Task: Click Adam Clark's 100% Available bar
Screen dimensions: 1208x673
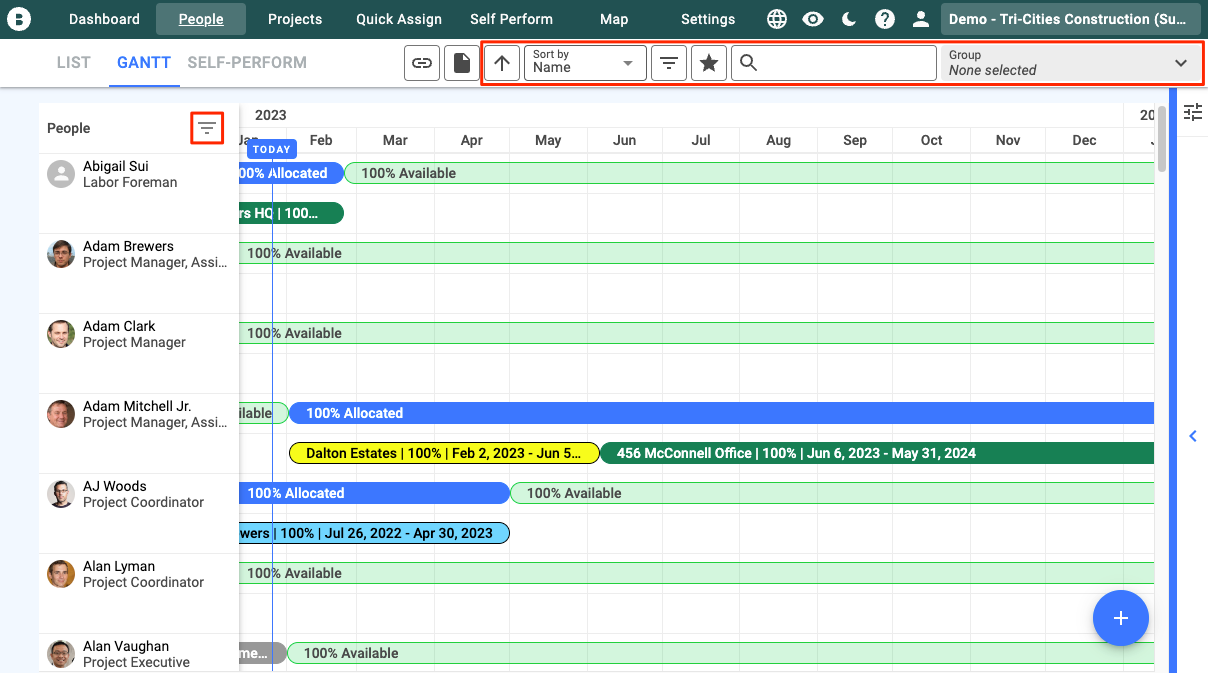Action: (697, 333)
